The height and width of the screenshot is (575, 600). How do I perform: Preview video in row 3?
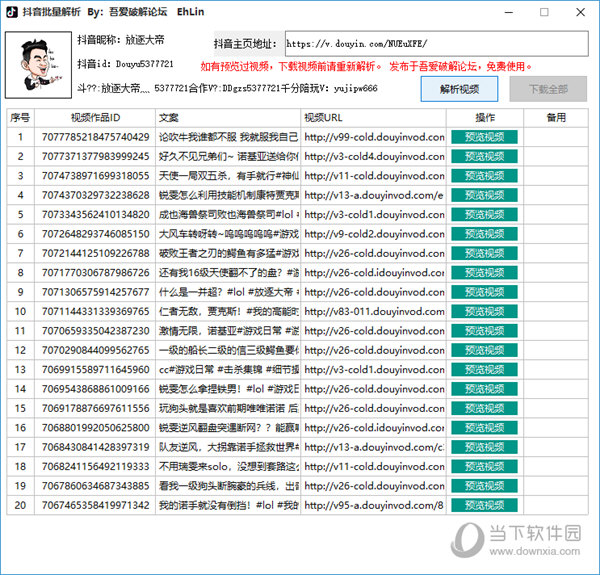[x=484, y=176]
